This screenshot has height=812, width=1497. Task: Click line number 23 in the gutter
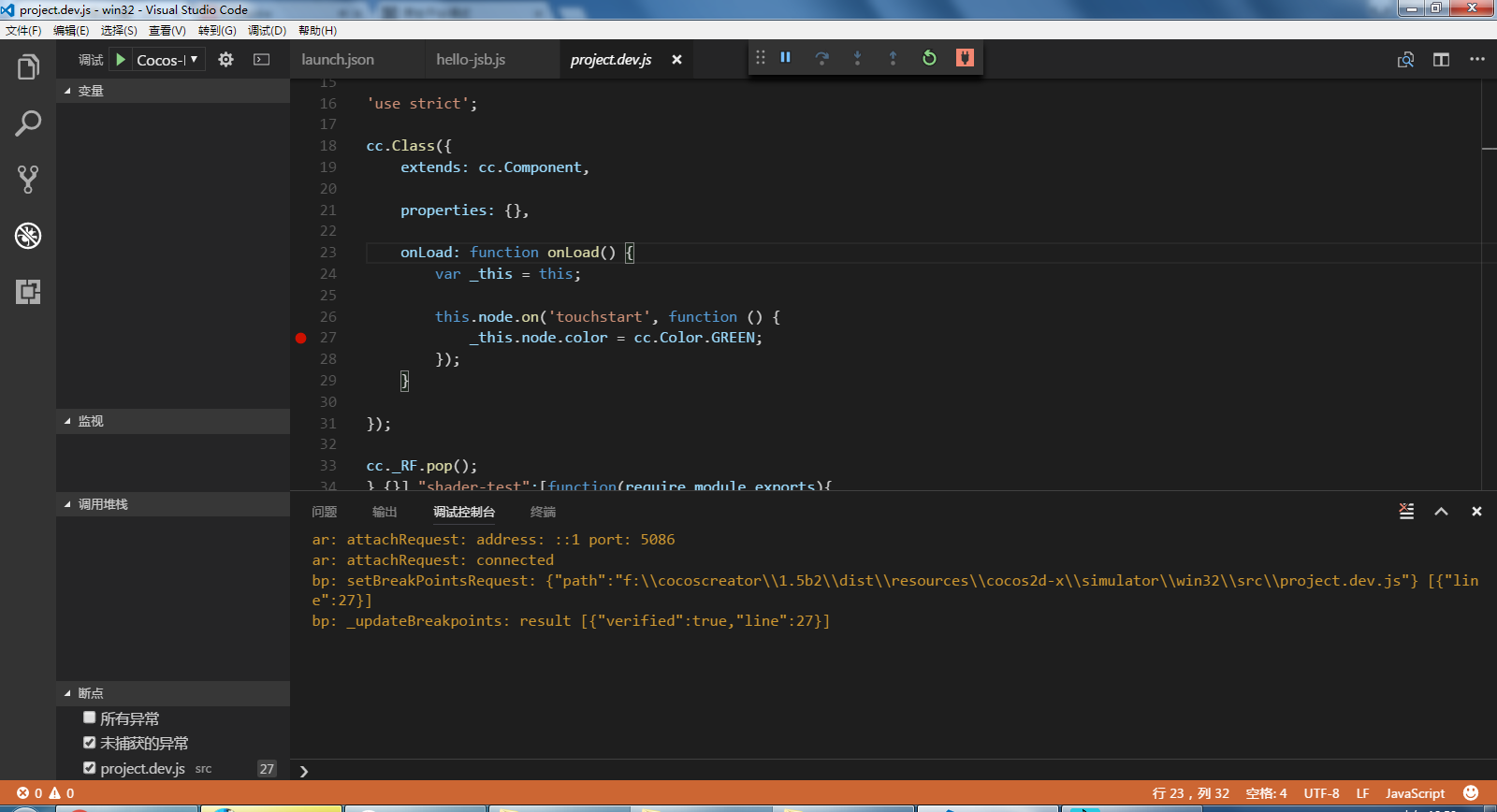[x=327, y=253]
